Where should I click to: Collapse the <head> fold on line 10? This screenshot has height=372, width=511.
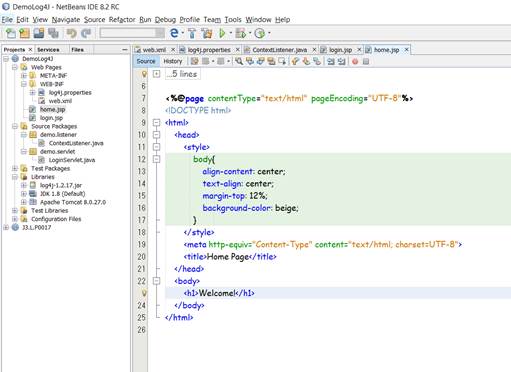tap(156, 135)
